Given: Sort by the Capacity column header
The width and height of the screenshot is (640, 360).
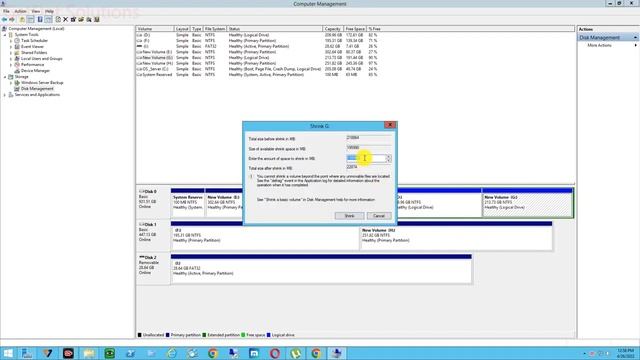Looking at the screenshot, I should pyautogui.click(x=333, y=29).
